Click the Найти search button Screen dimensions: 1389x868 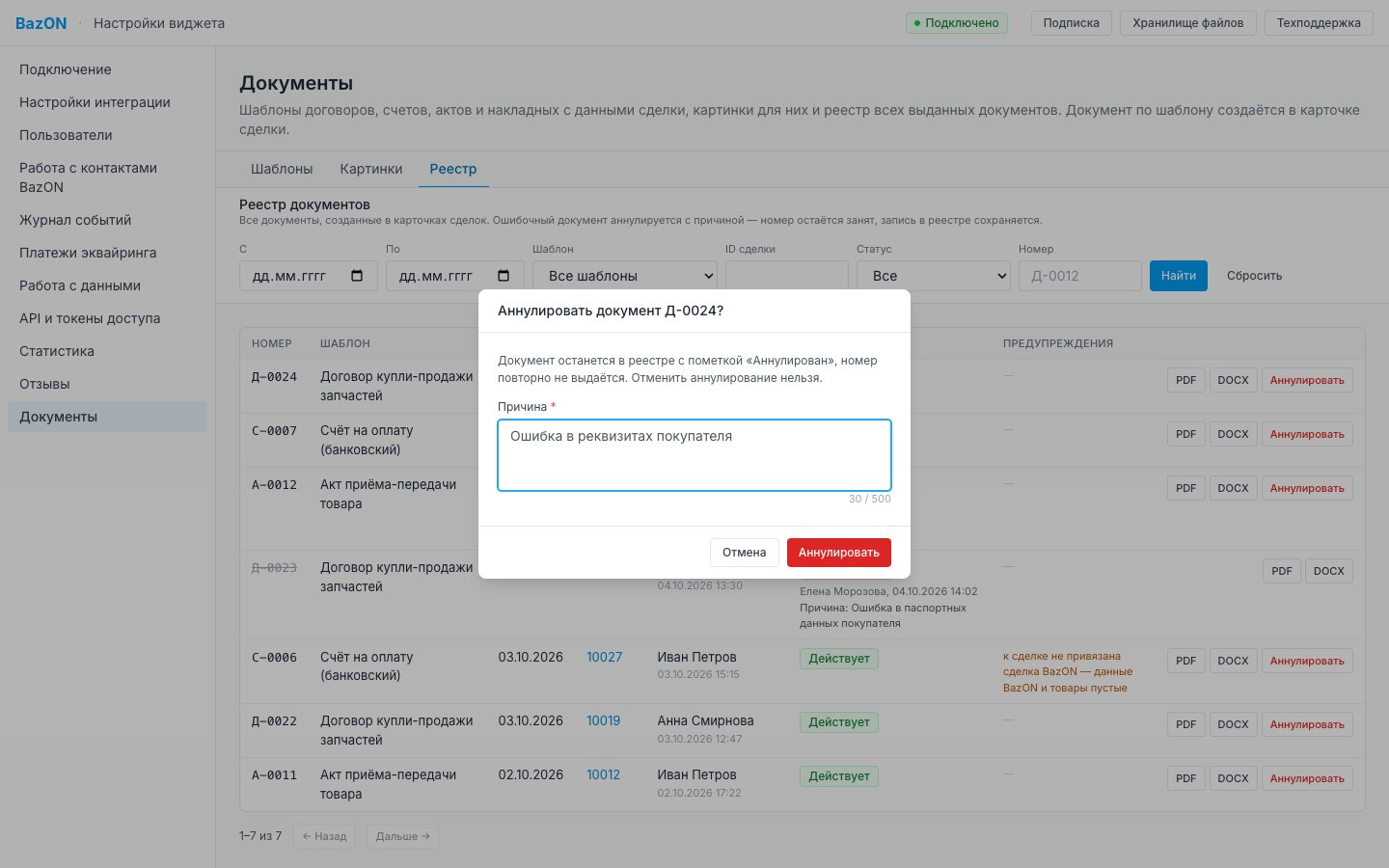tap(1179, 276)
